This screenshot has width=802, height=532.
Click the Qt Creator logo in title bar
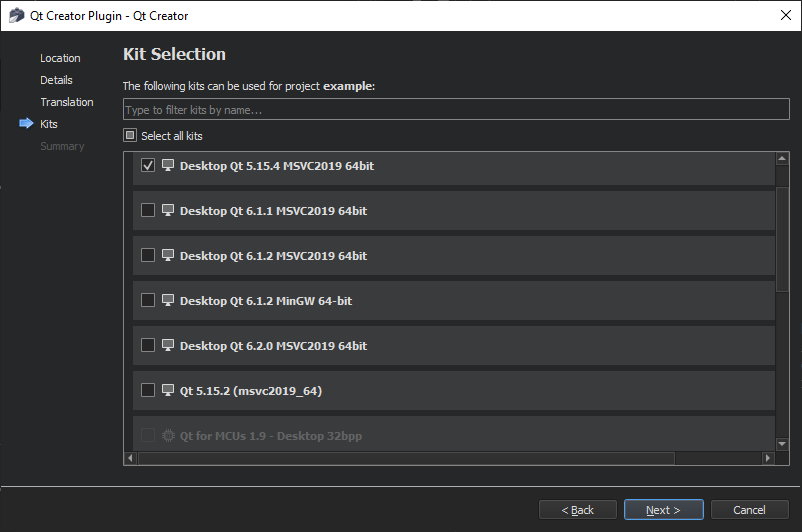click(16, 15)
